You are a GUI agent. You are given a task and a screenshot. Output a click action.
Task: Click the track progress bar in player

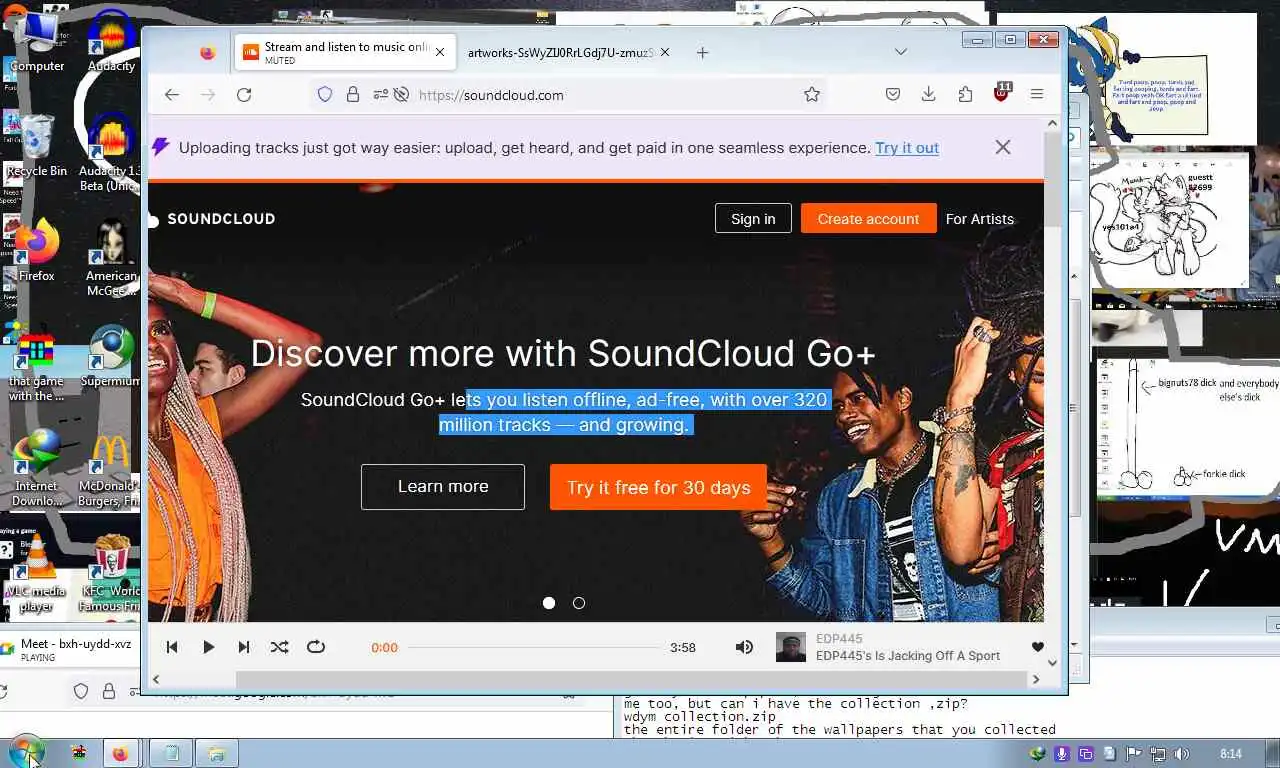[x=533, y=647]
